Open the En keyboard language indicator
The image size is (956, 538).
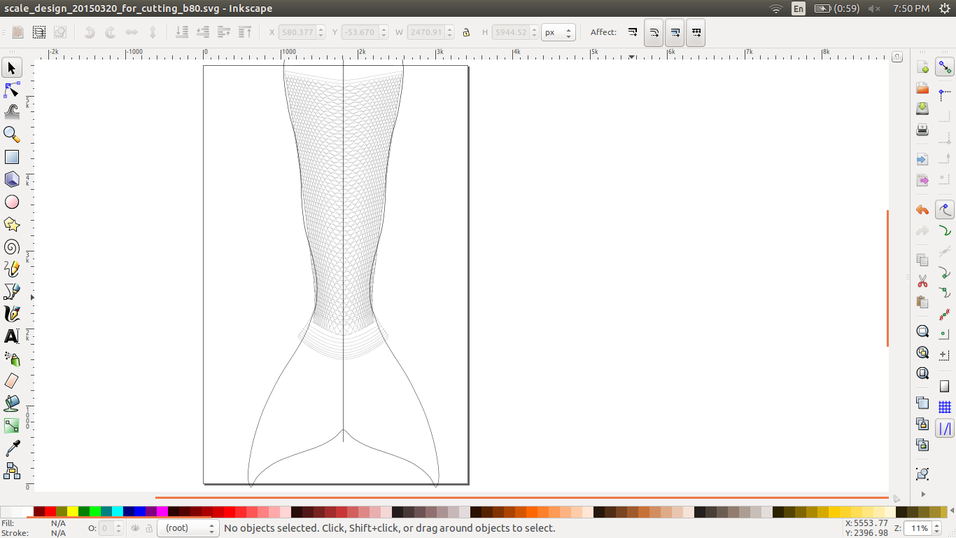coord(798,8)
